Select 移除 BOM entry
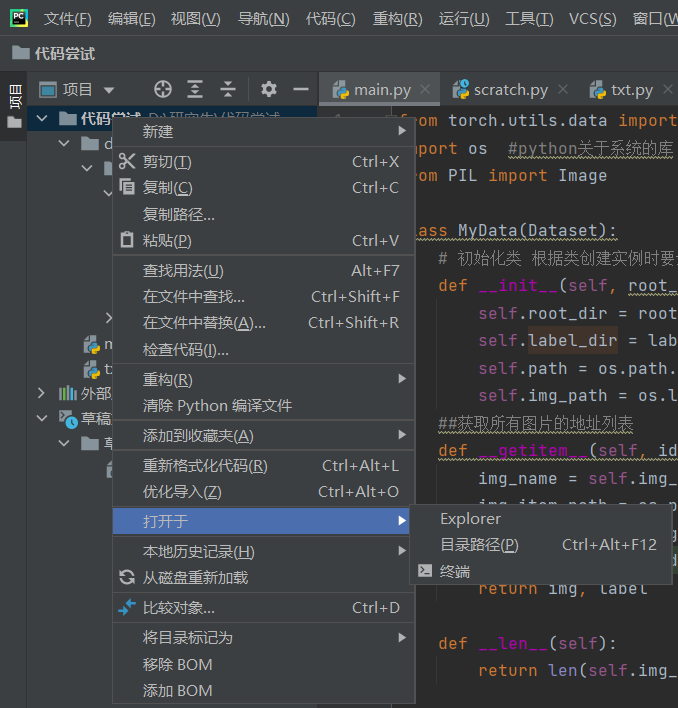 click(x=263, y=664)
